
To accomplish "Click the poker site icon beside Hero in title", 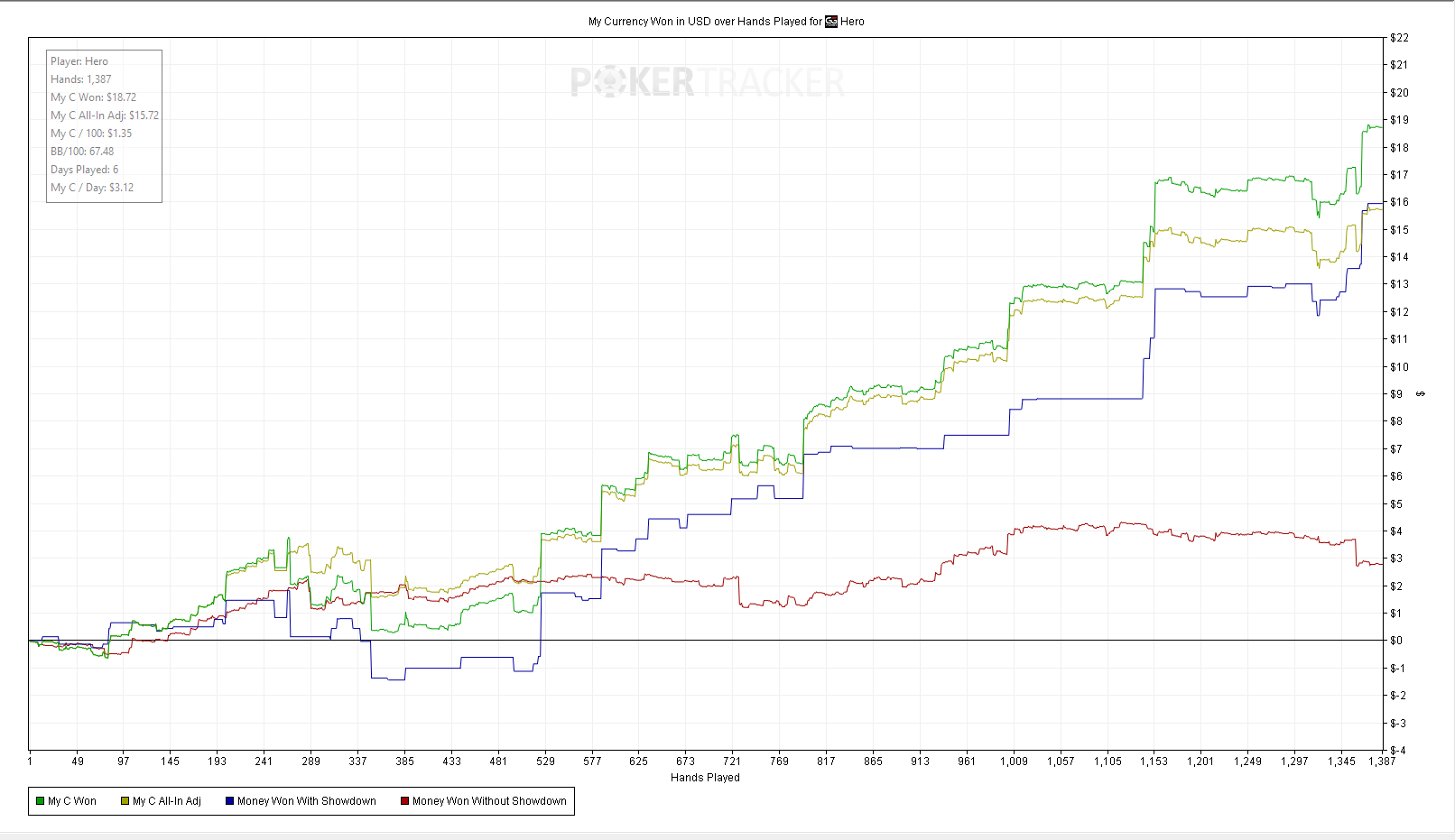I will 831,22.
